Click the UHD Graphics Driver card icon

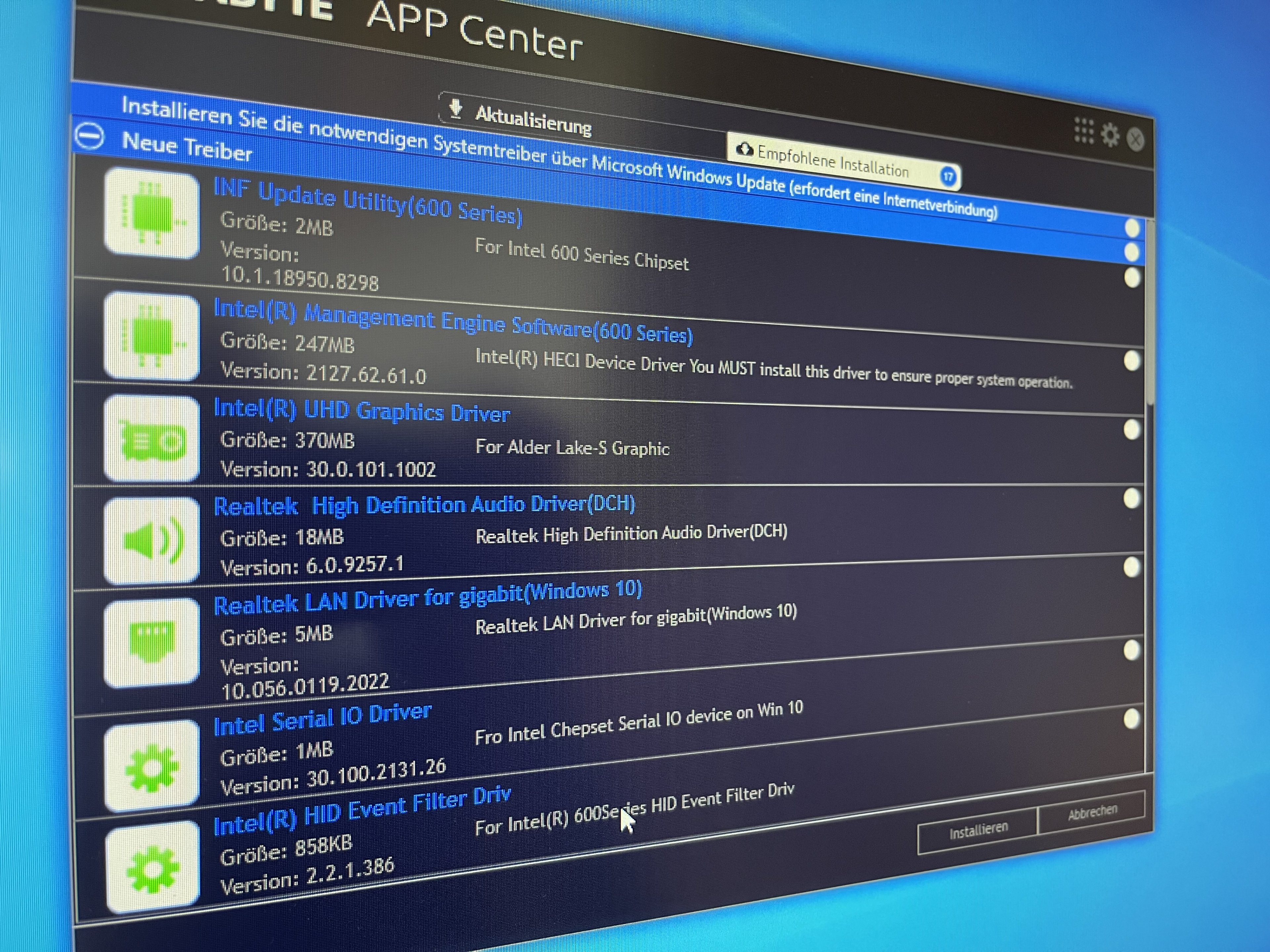(152, 438)
